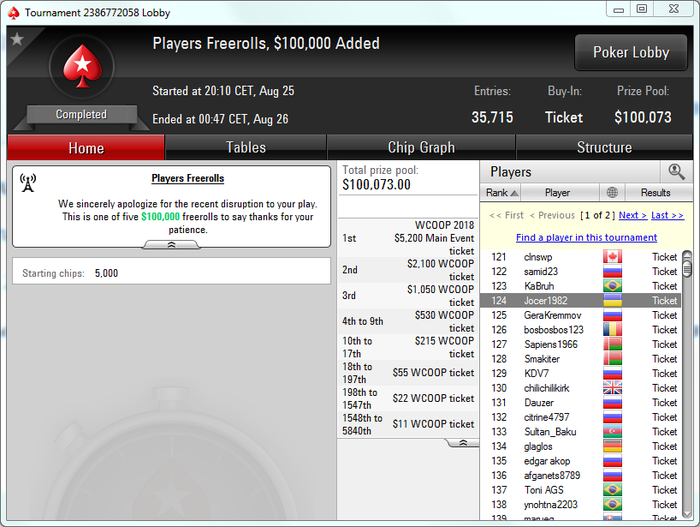The width and height of the screenshot is (700, 527).
Task: Sort players by Rank column
Action: (x=501, y=192)
